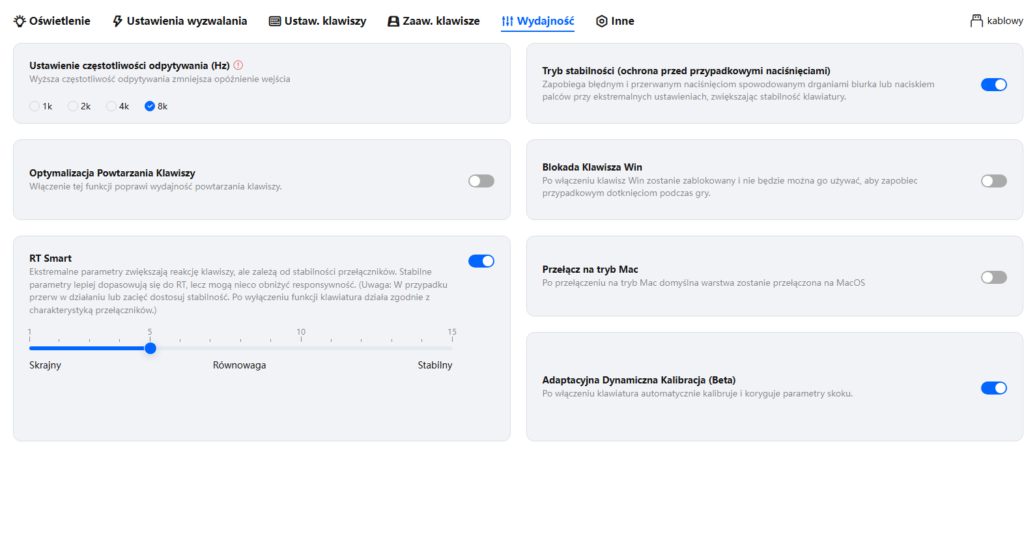
Task: Select 1k polling rate
Action: point(35,106)
